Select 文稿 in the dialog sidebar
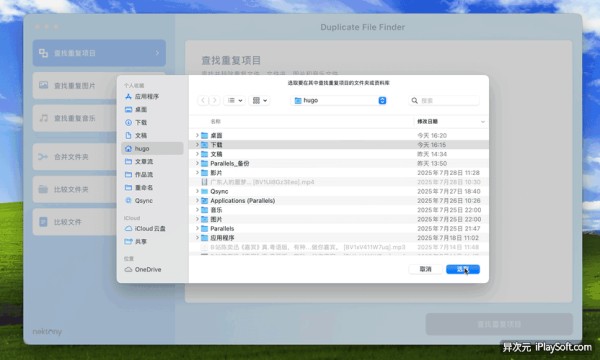Image resolution: width=600 pixels, height=360 pixels. (x=141, y=135)
